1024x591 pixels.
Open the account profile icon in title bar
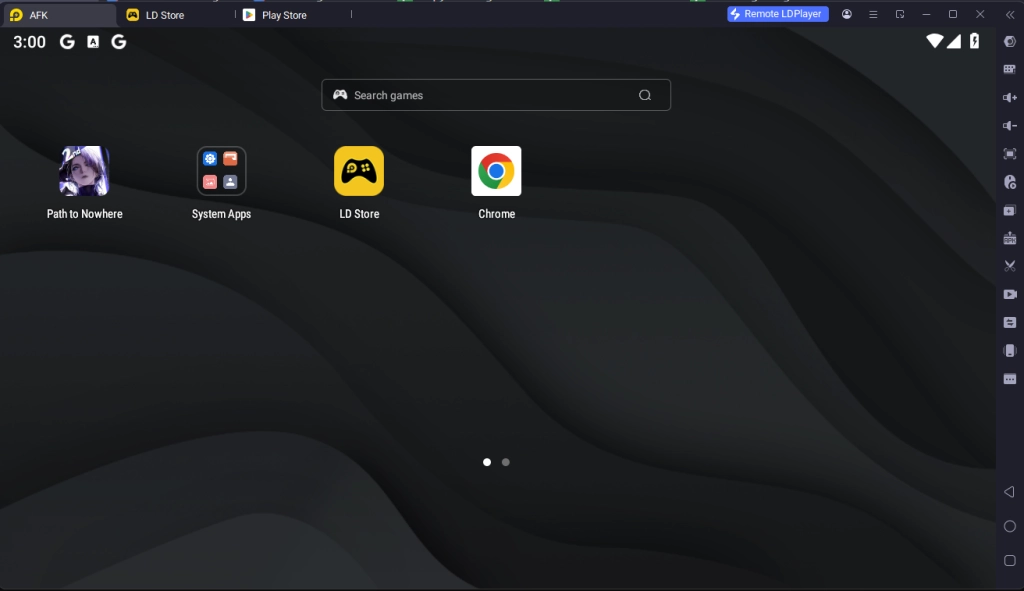[846, 14]
